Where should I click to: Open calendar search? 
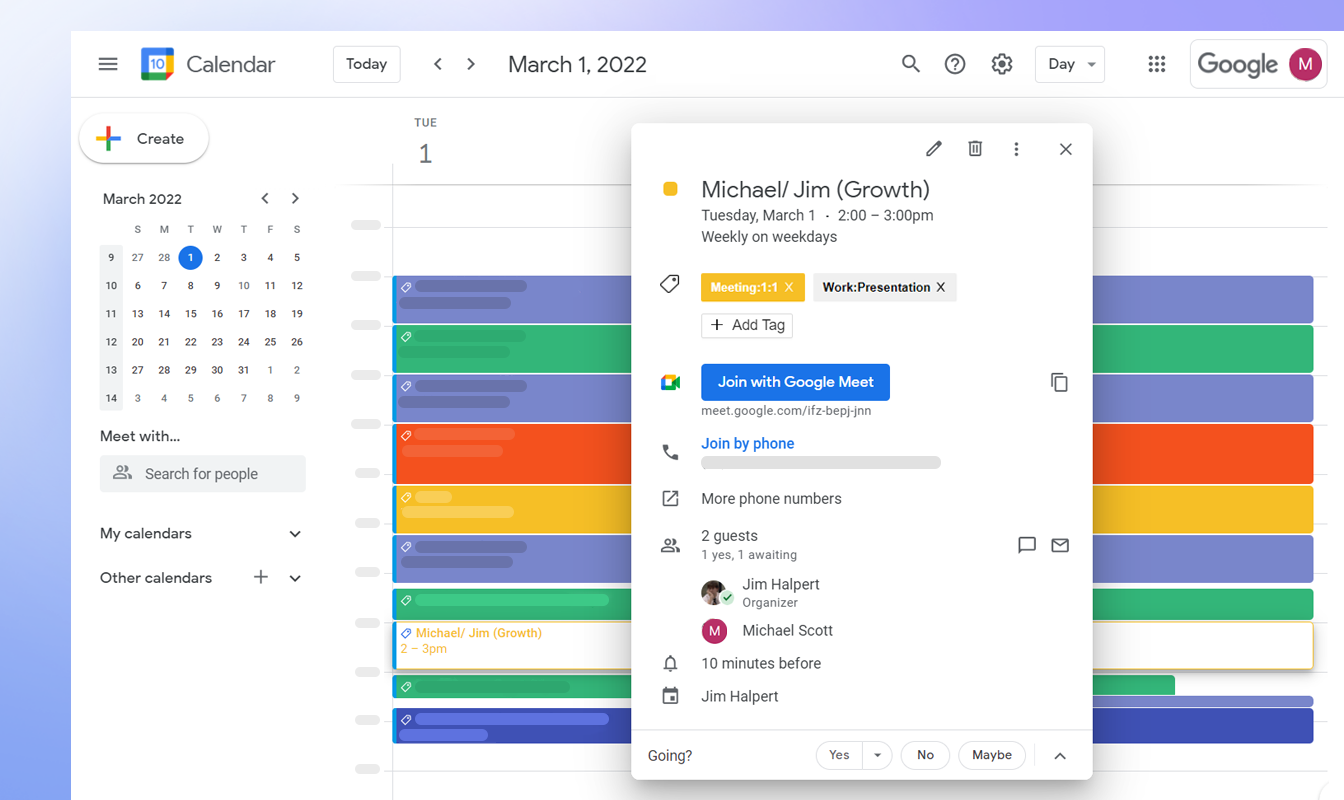pos(910,64)
